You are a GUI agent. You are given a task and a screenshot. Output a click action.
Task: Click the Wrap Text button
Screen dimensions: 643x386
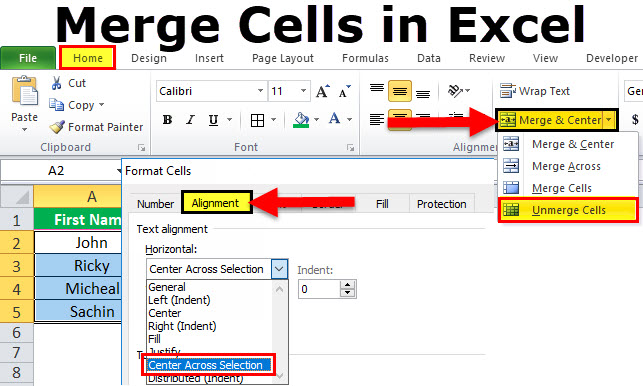[535, 91]
